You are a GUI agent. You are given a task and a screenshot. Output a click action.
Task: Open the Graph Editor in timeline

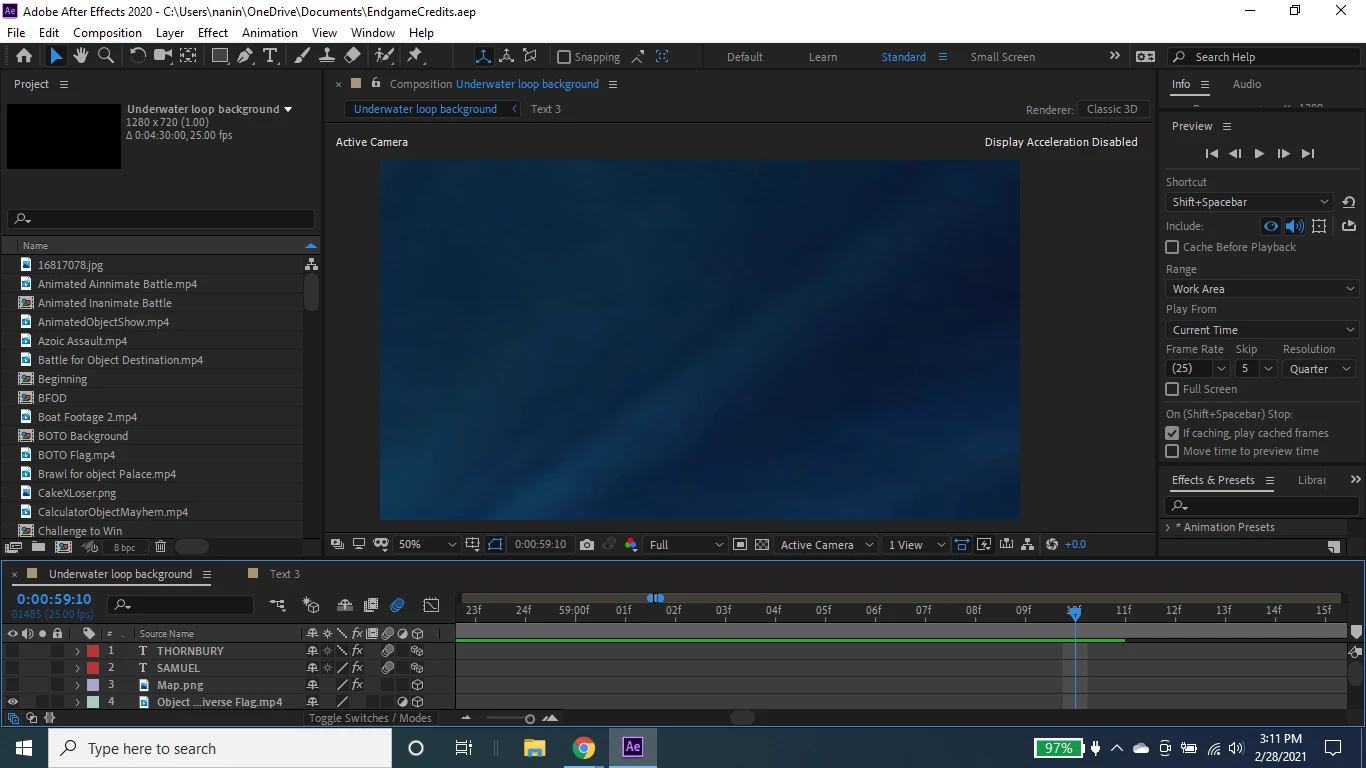click(431, 605)
